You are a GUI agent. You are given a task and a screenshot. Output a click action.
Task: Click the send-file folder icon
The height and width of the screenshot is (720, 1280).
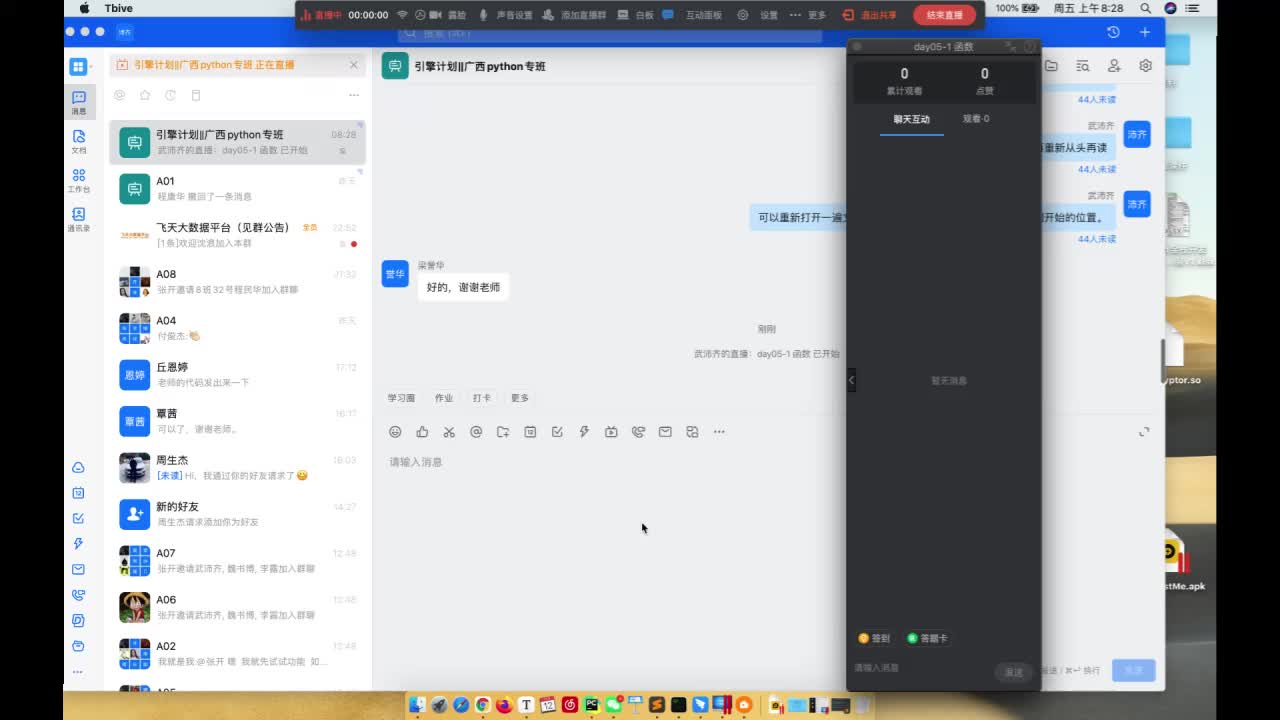(503, 432)
